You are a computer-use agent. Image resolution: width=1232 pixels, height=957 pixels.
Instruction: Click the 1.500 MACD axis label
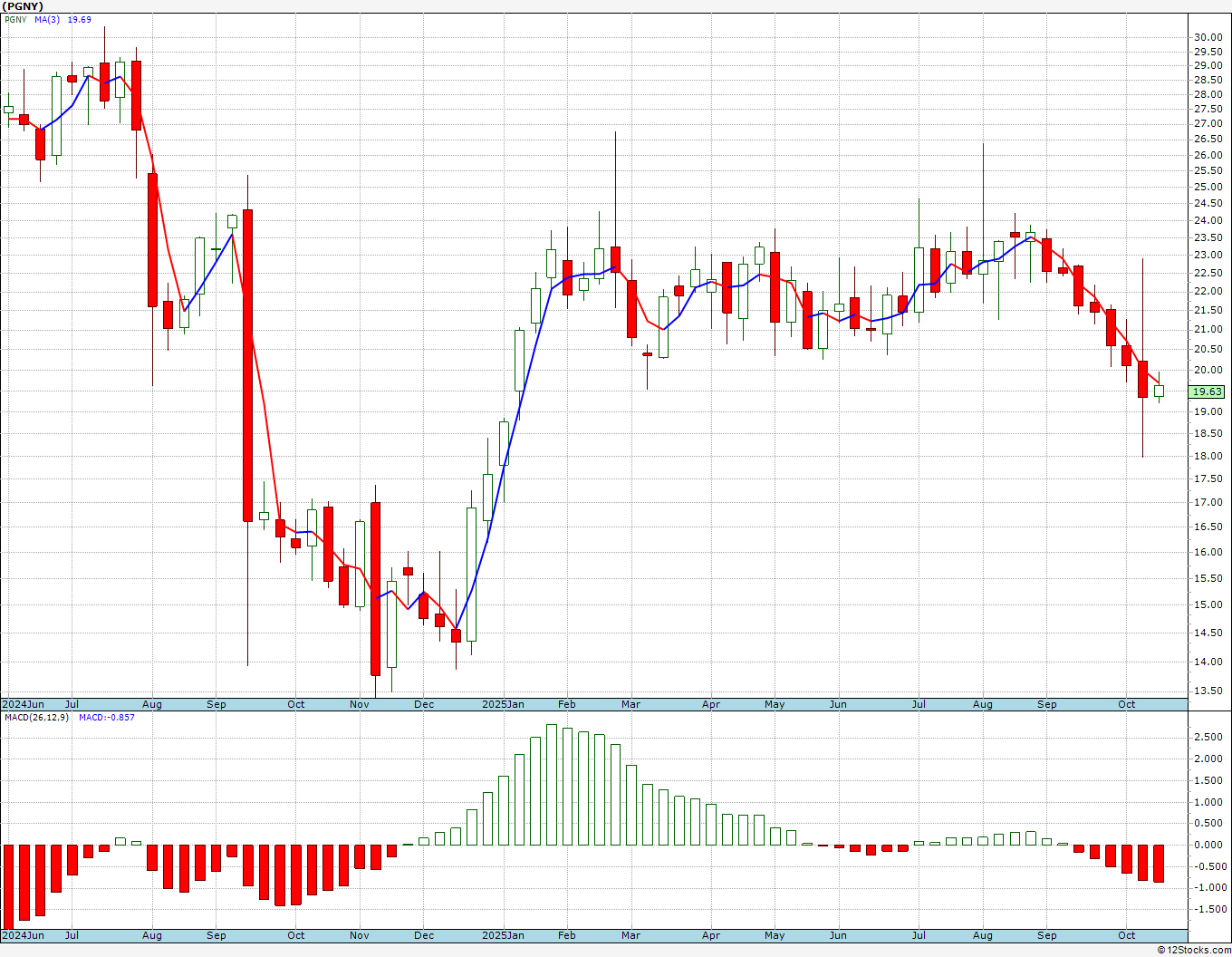[1208, 780]
